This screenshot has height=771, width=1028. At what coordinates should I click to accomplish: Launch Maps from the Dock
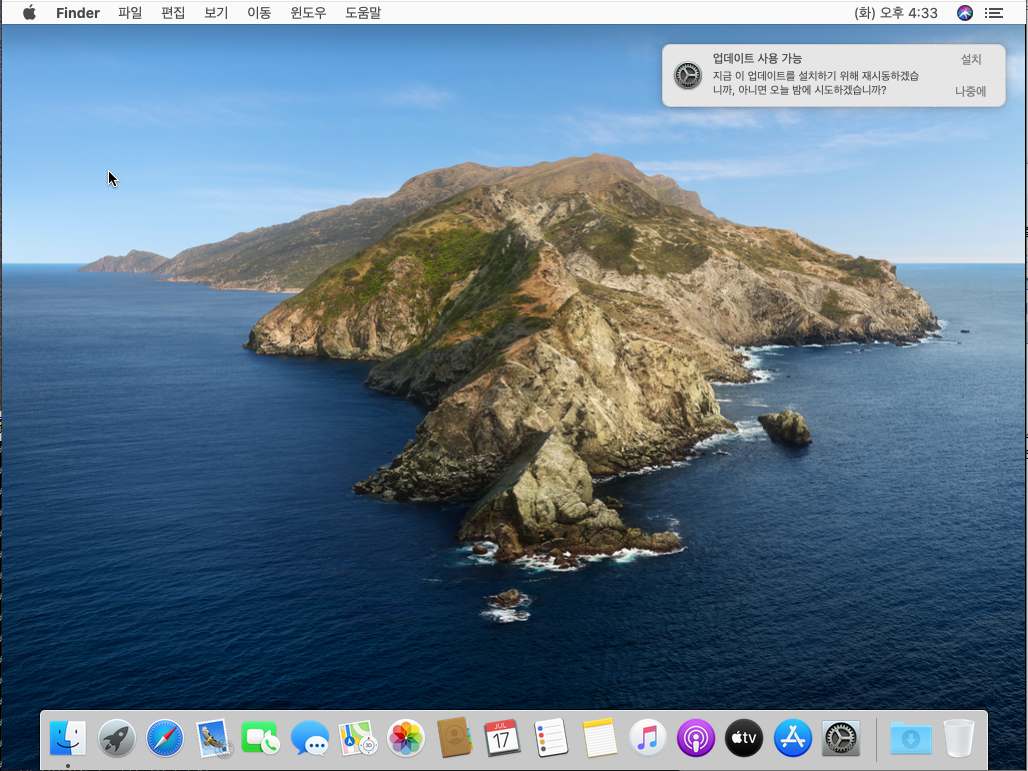point(358,739)
